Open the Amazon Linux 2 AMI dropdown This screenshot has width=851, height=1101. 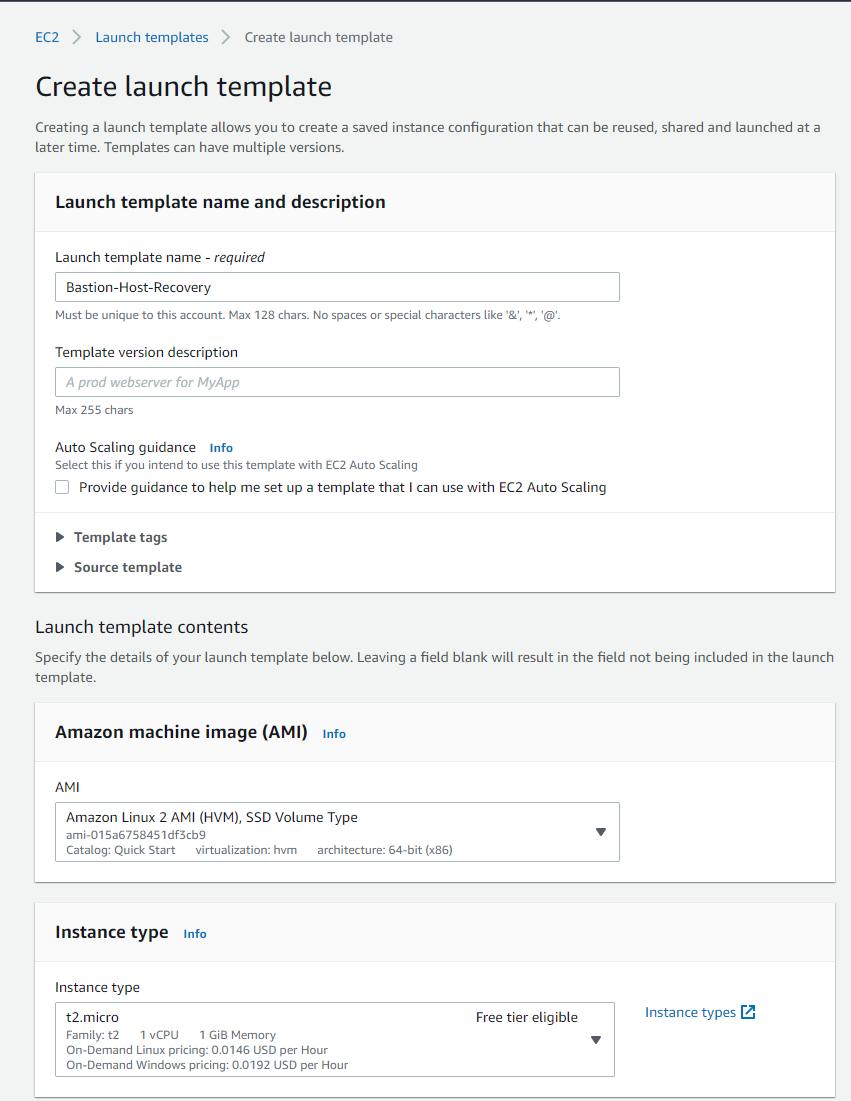pos(337,832)
